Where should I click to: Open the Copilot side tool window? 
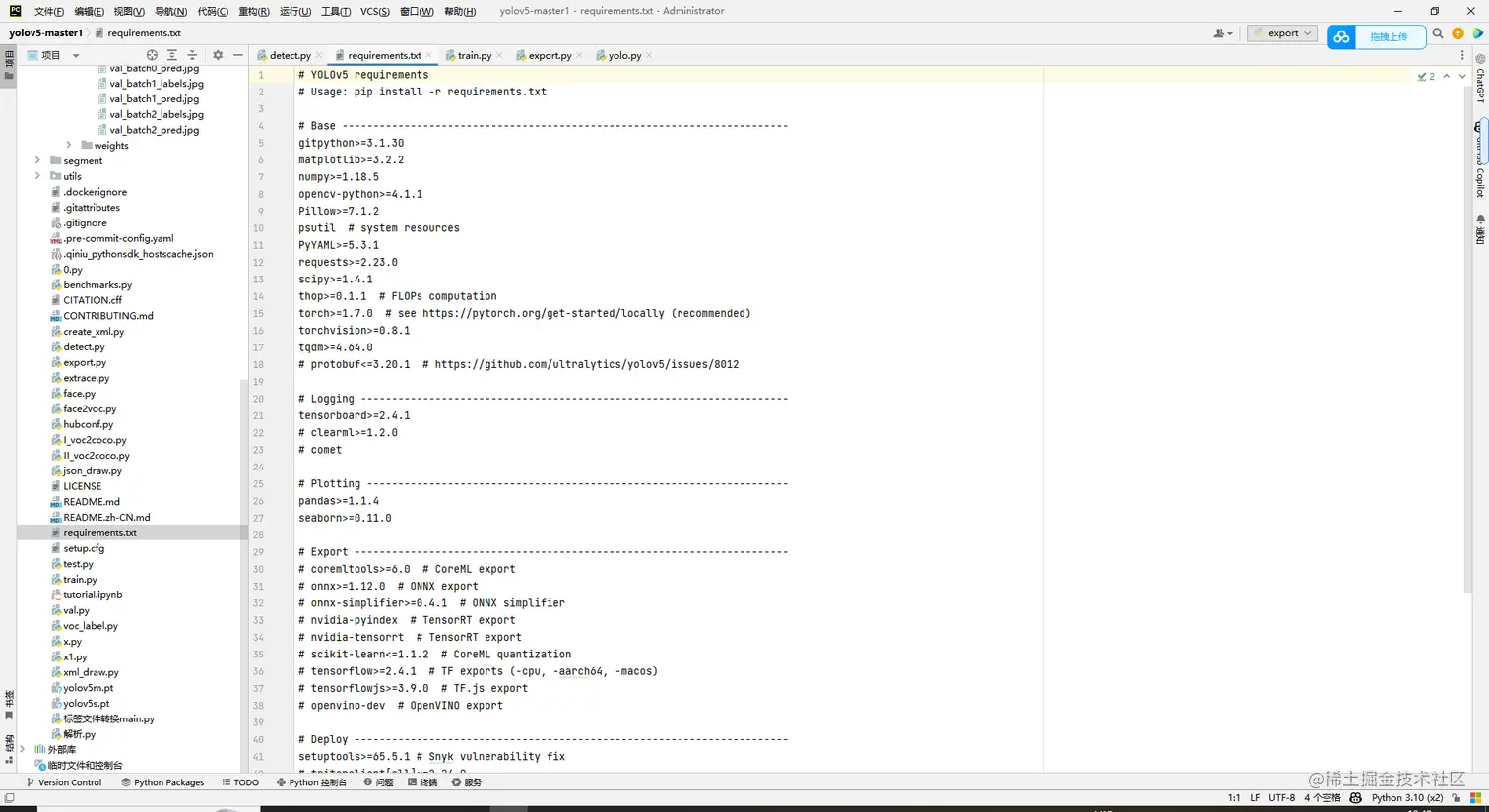pos(1480,159)
